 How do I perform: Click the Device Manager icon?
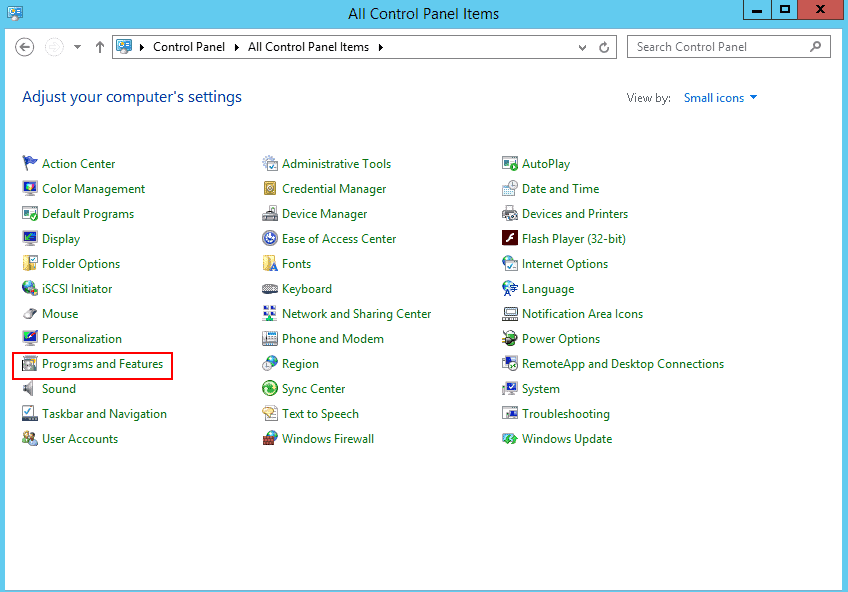pos(270,214)
